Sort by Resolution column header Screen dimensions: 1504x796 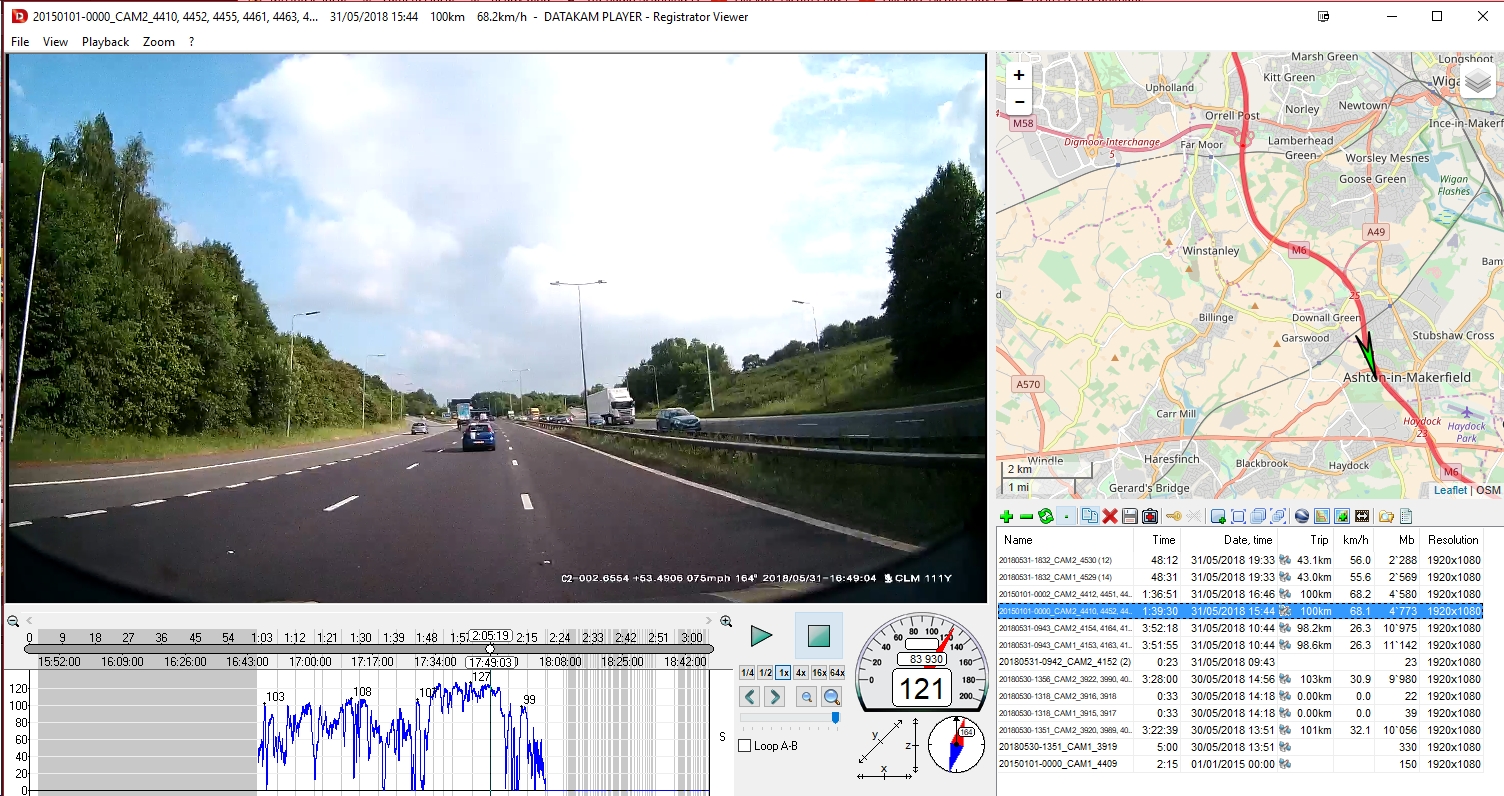pos(1452,540)
